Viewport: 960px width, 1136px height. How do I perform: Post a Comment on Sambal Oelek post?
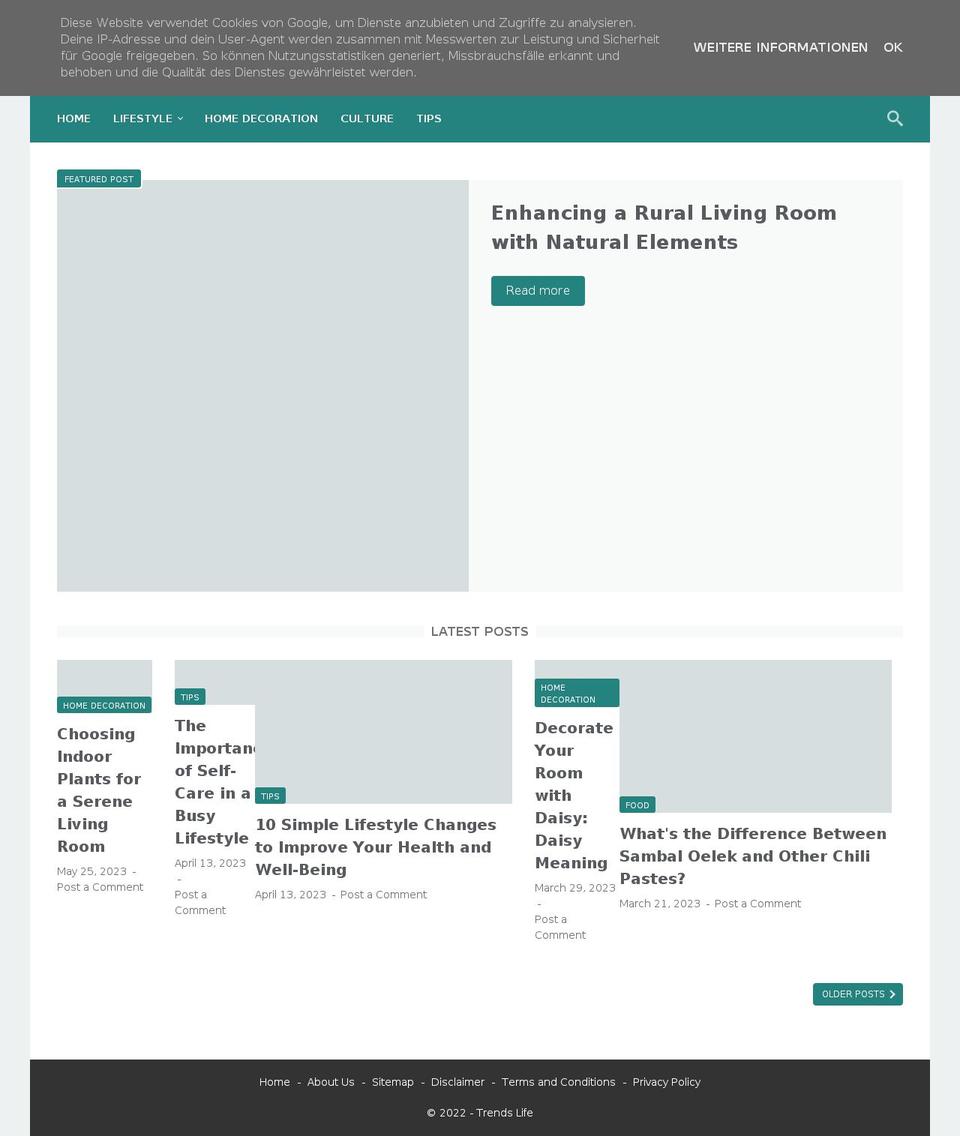pos(758,903)
